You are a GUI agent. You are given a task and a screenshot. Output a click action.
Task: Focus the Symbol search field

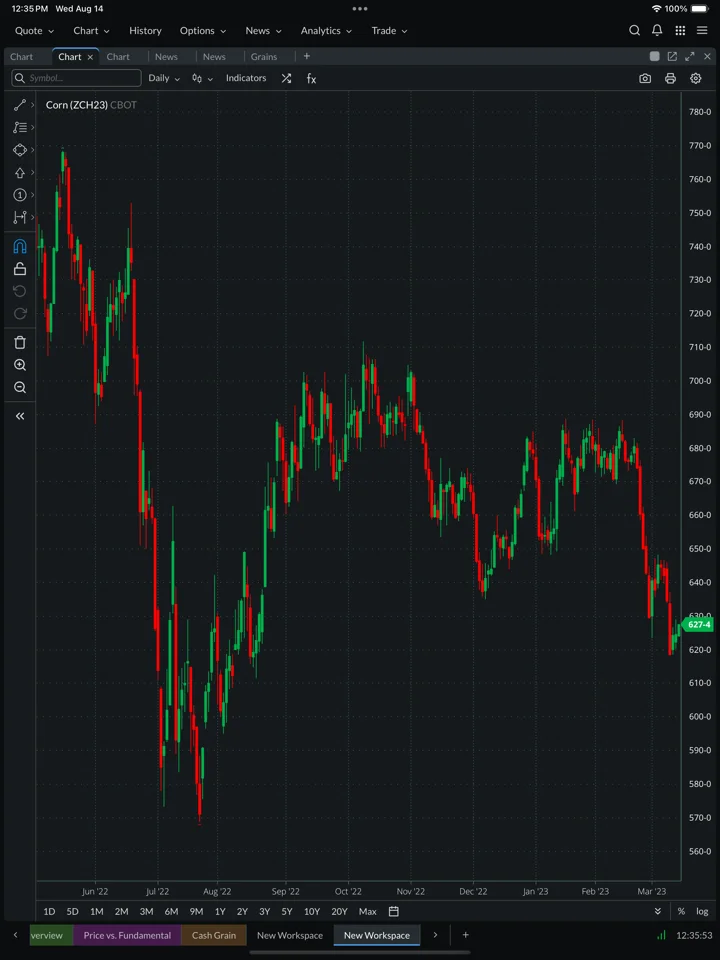pyautogui.click(x=77, y=78)
